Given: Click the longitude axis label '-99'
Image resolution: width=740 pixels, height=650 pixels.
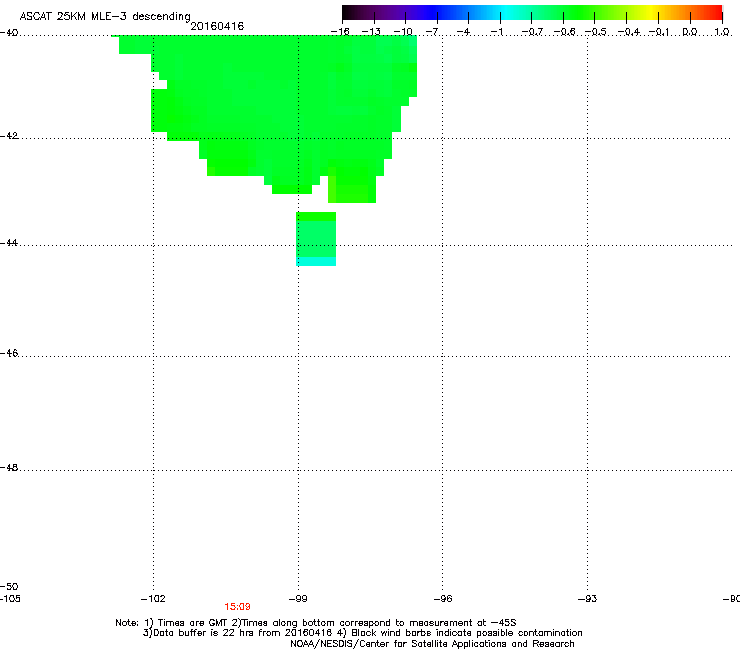Looking at the screenshot, I should pyautogui.click(x=298, y=599).
